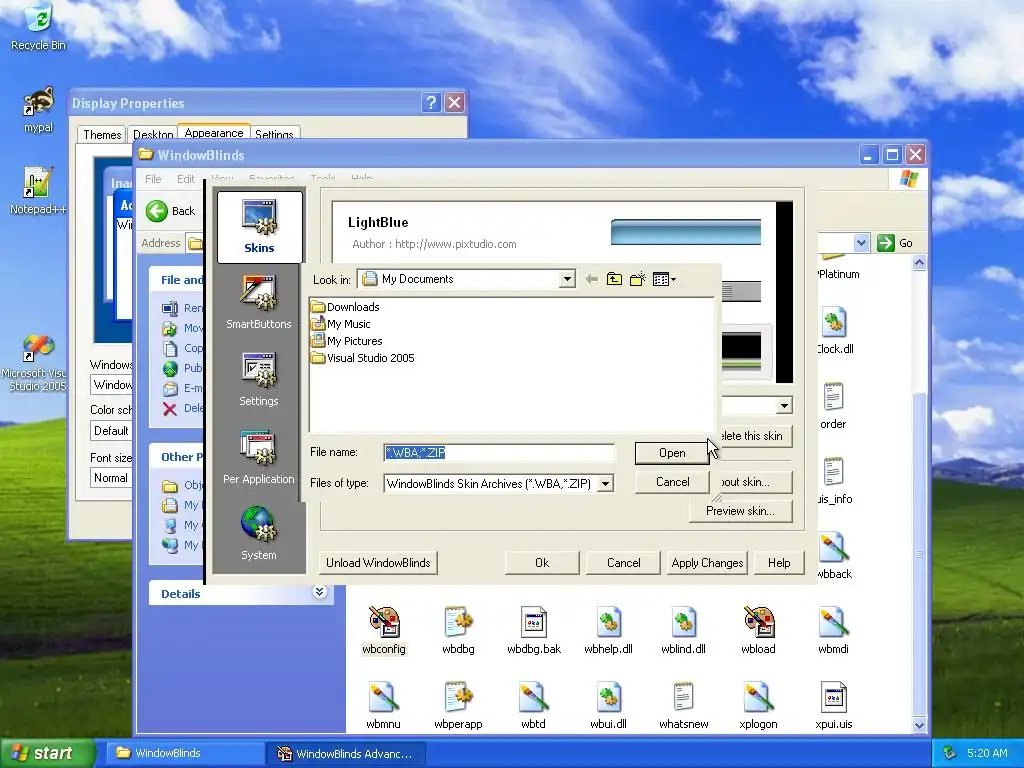Viewport: 1024px width, 768px height.
Task: Open the Explorer address bar dropdown
Action: 861,243
